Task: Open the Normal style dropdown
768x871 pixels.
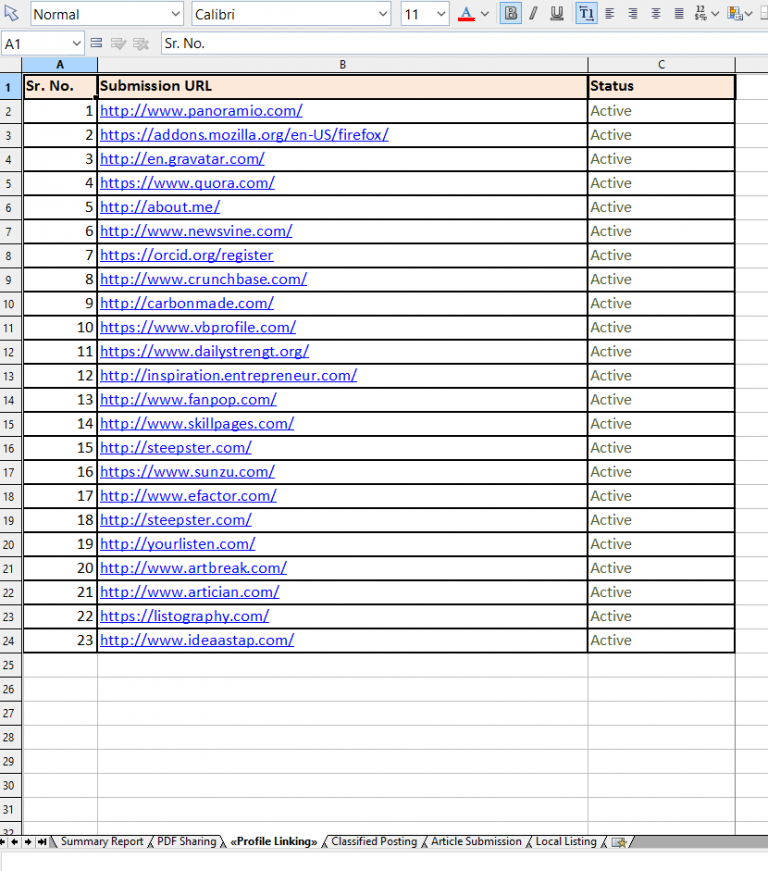Action: tap(175, 14)
